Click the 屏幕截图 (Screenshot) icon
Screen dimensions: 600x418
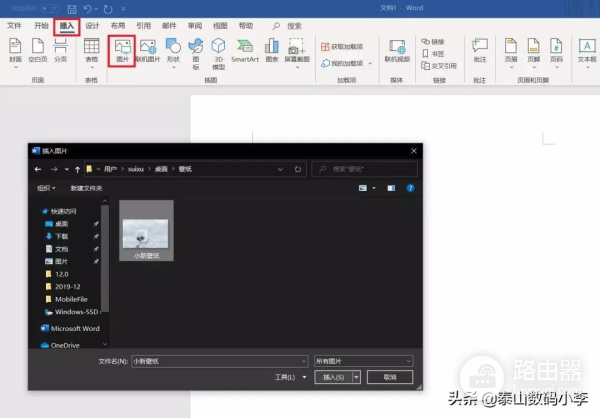(x=296, y=49)
